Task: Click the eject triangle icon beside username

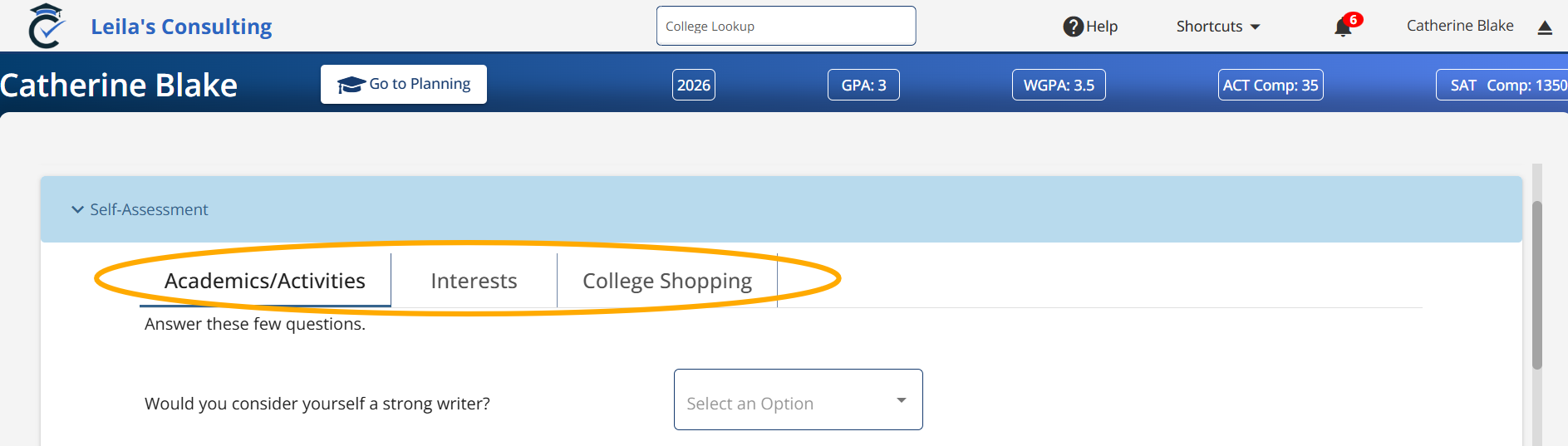Action: [1545, 27]
